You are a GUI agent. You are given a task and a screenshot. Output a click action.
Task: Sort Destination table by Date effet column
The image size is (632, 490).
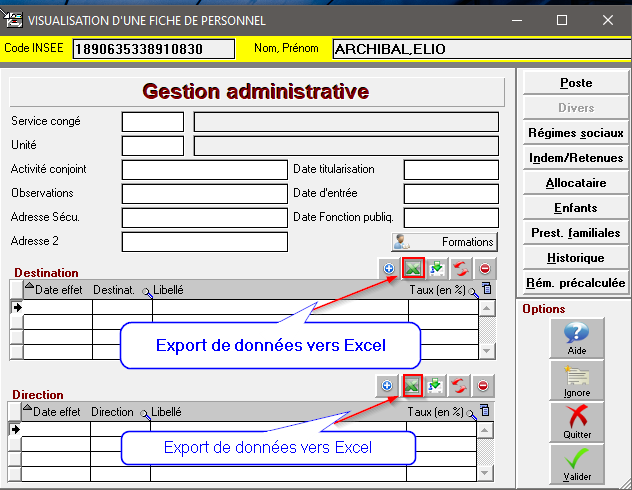(x=57, y=290)
